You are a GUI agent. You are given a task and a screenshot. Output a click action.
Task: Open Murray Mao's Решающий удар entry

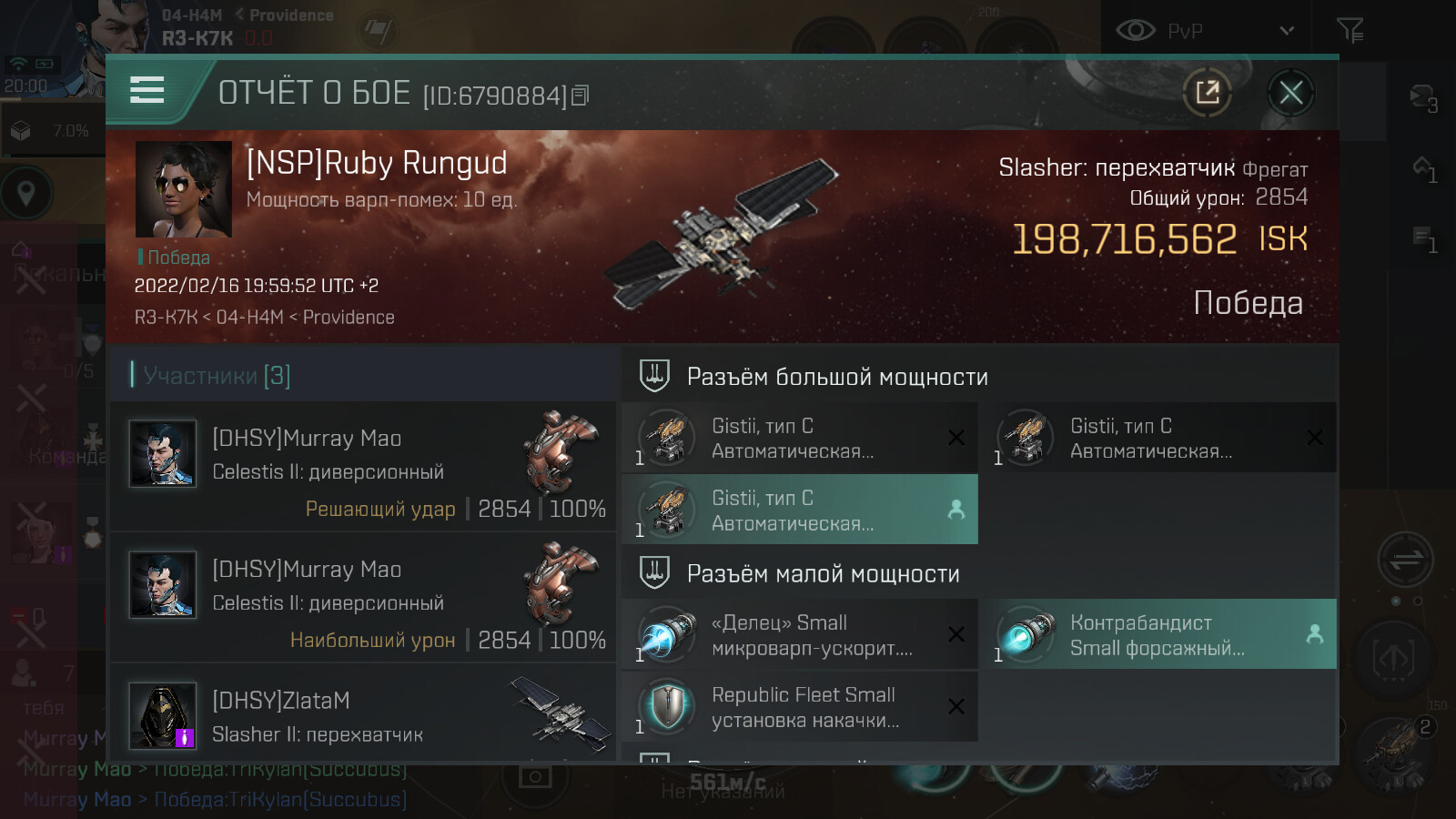point(363,467)
